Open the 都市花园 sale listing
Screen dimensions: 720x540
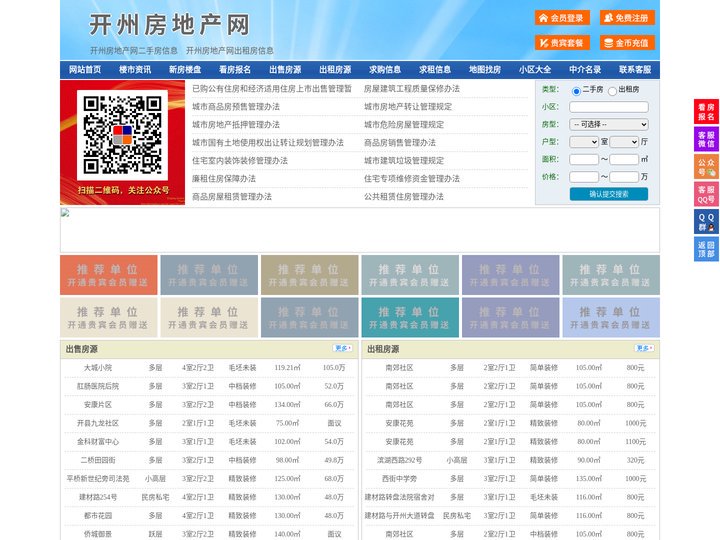tap(98, 515)
